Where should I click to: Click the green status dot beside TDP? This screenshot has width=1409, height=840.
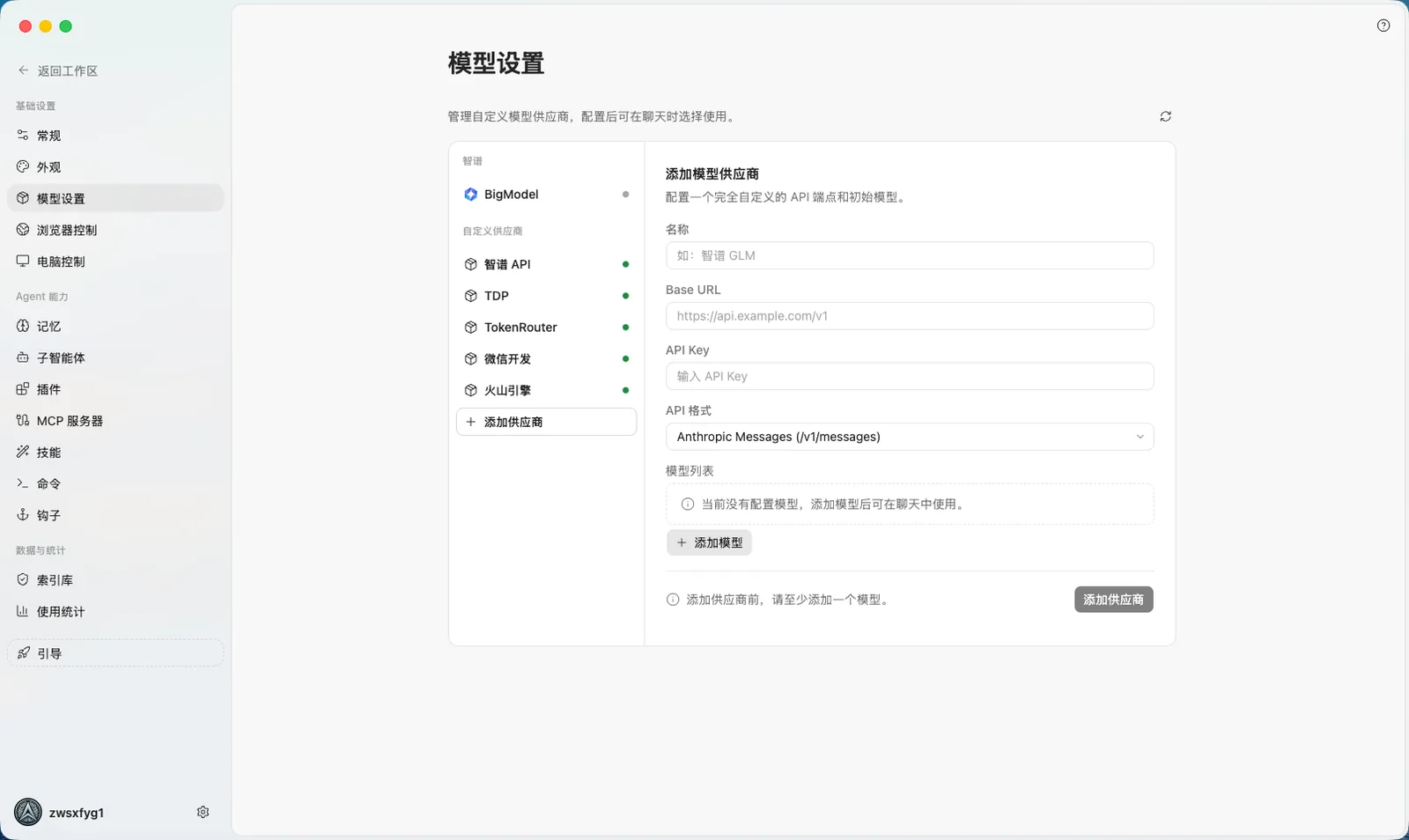click(625, 296)
